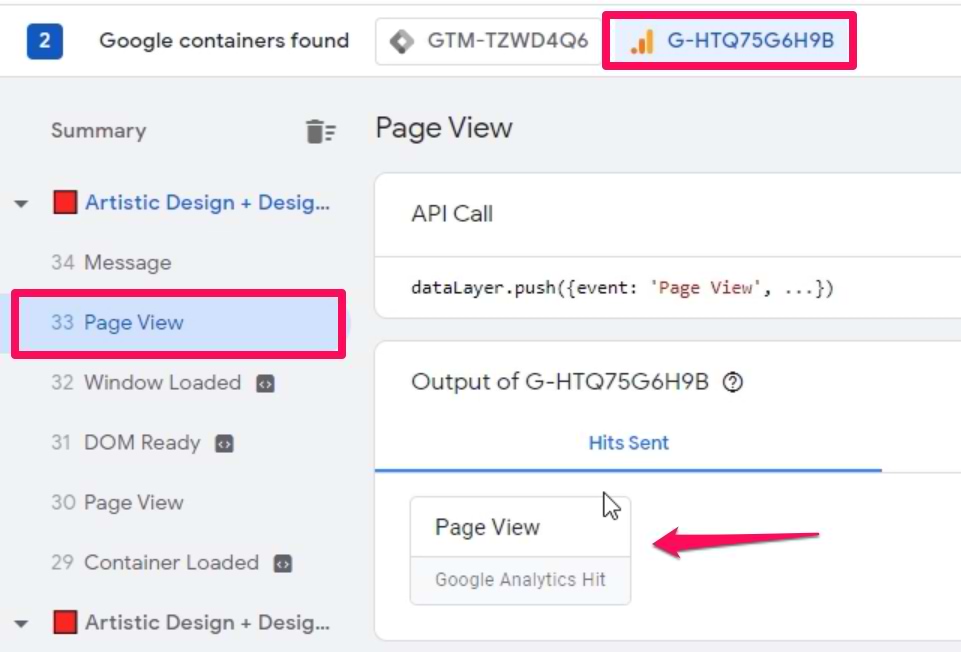Click the code icon next to Window Loaded
Image resolution: width=961 pixels, height=652 pixels.
click(x=265, y=384)
